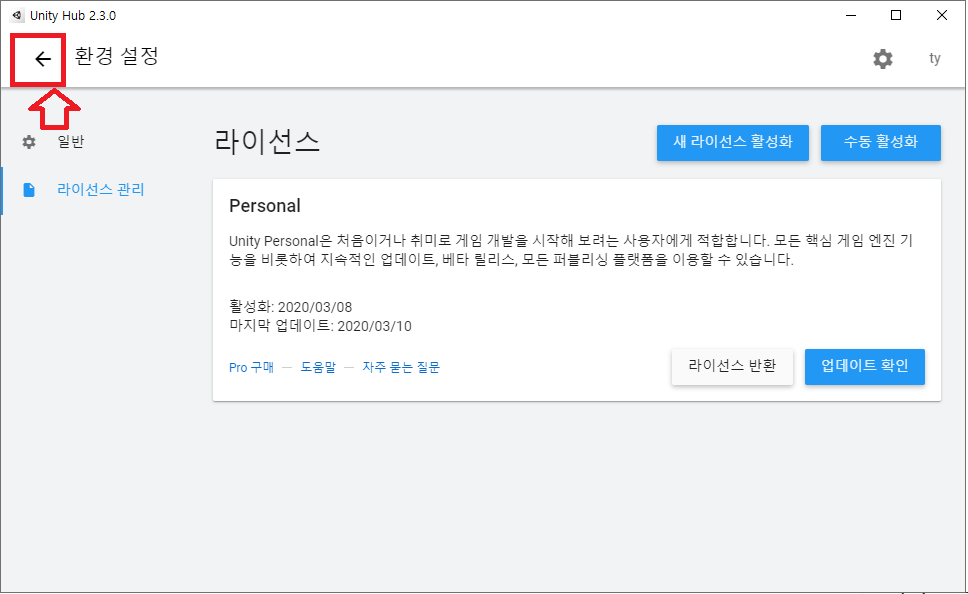Click 새 라이선스 활성화 button
Viewport: 968px width, 594px height.
[733, 143]
